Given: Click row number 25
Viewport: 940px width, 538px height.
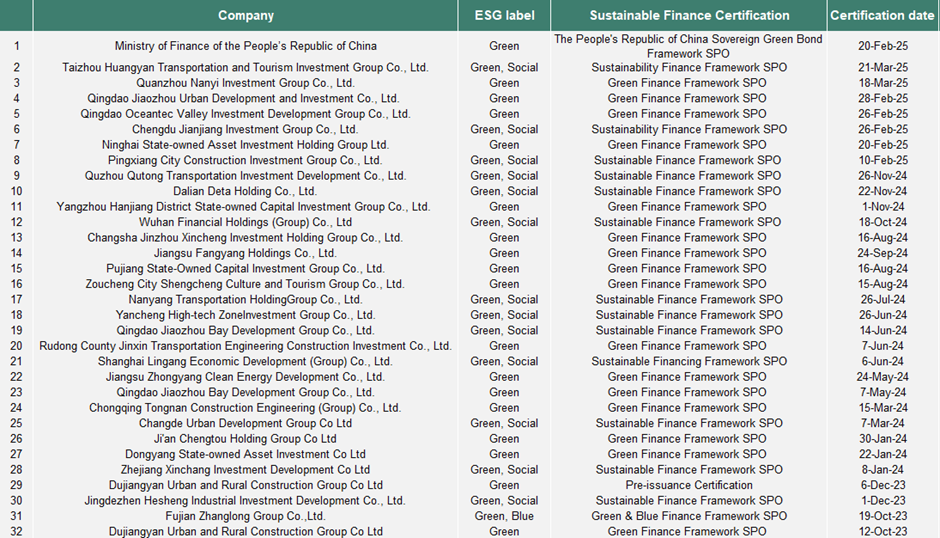Looking at the screenshot, I should [16, 424].
